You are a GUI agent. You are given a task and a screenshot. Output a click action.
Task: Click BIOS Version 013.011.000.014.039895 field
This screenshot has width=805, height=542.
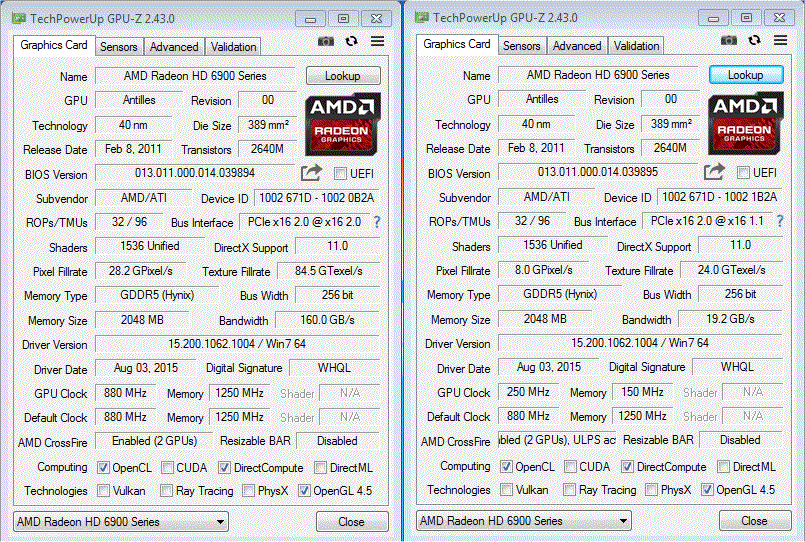[598, 172]
